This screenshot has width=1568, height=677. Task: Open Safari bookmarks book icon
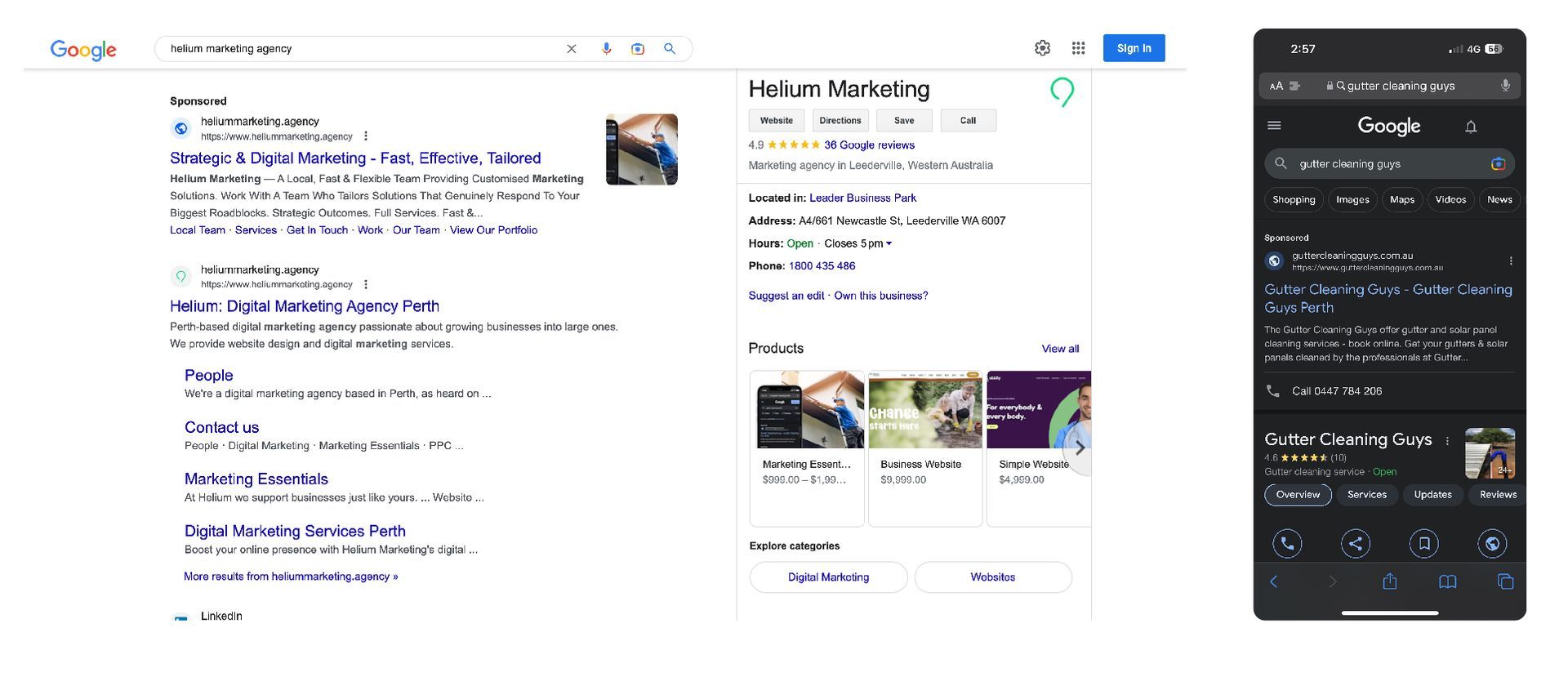coord(1448,581)
